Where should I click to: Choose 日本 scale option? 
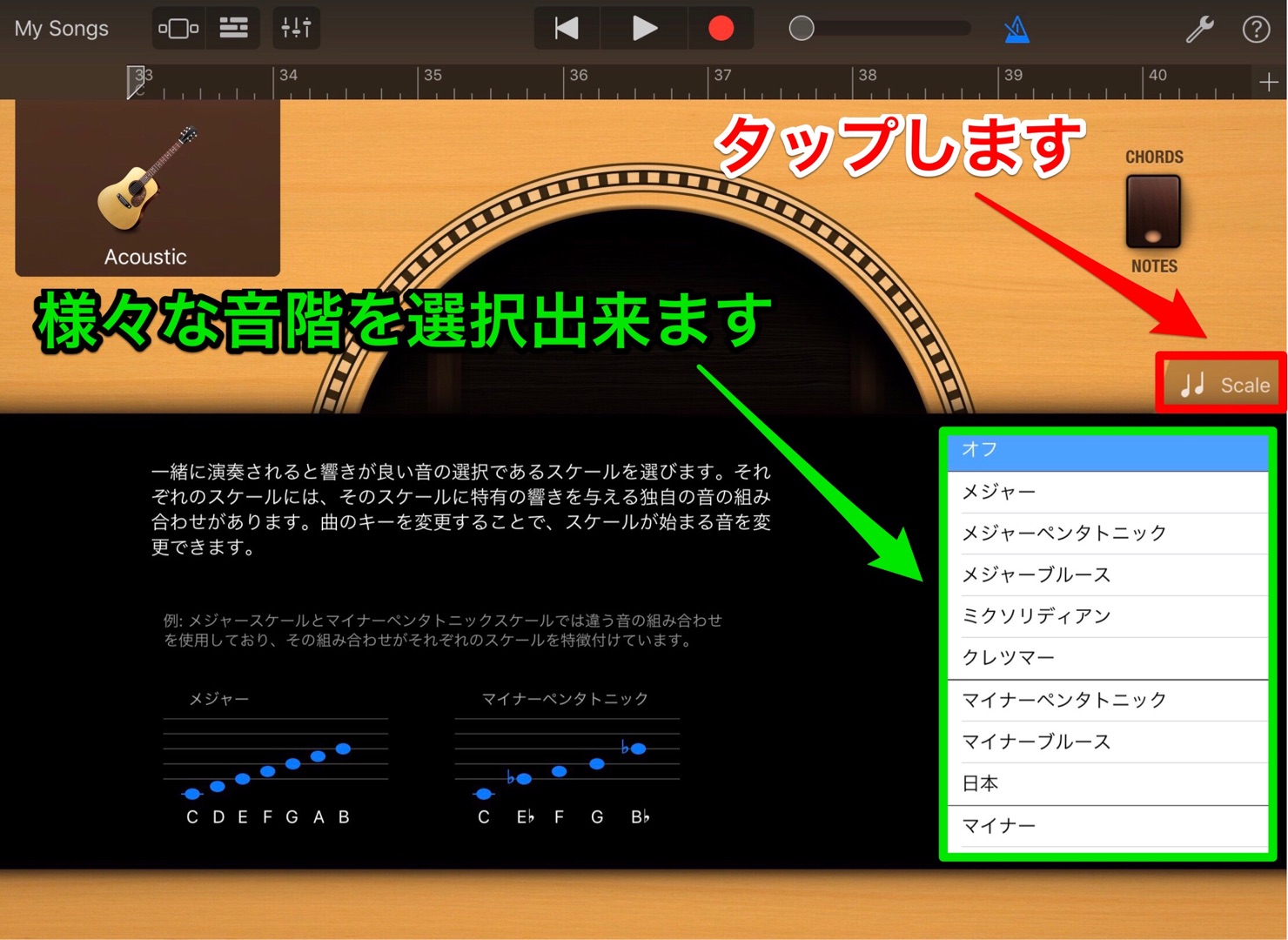1107,784
